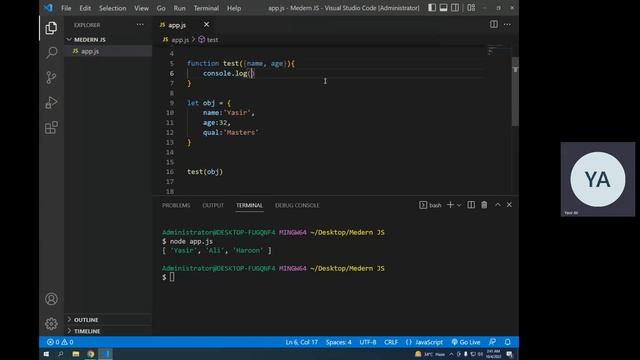Open the Terminal menu
The height and width of the screenshot is (360, 640).
click(206, 8)
